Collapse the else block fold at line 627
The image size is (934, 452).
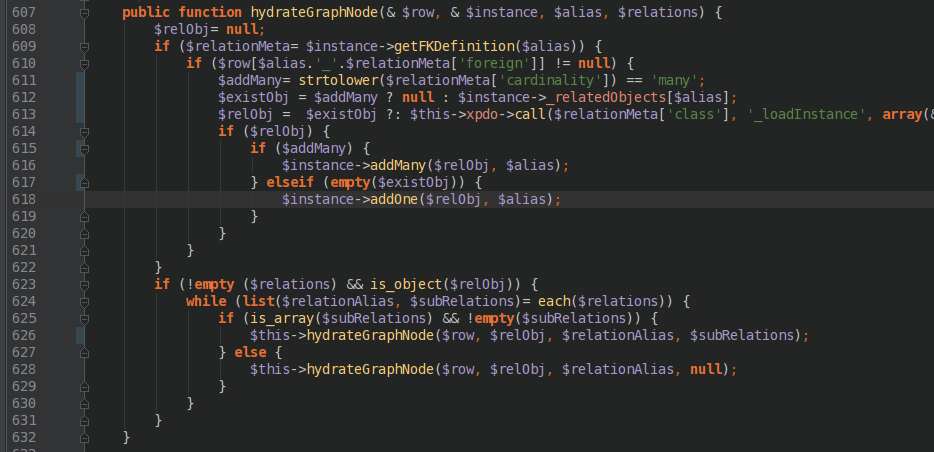84,353
